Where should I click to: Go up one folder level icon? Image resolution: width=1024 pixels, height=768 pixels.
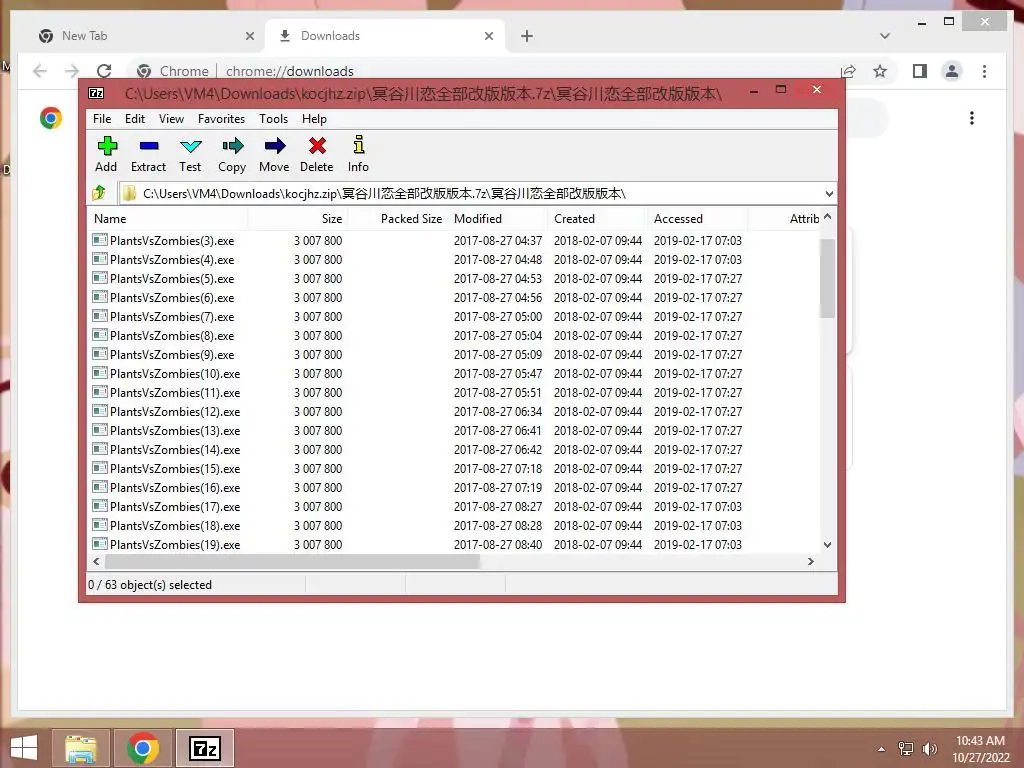(99, 193)
